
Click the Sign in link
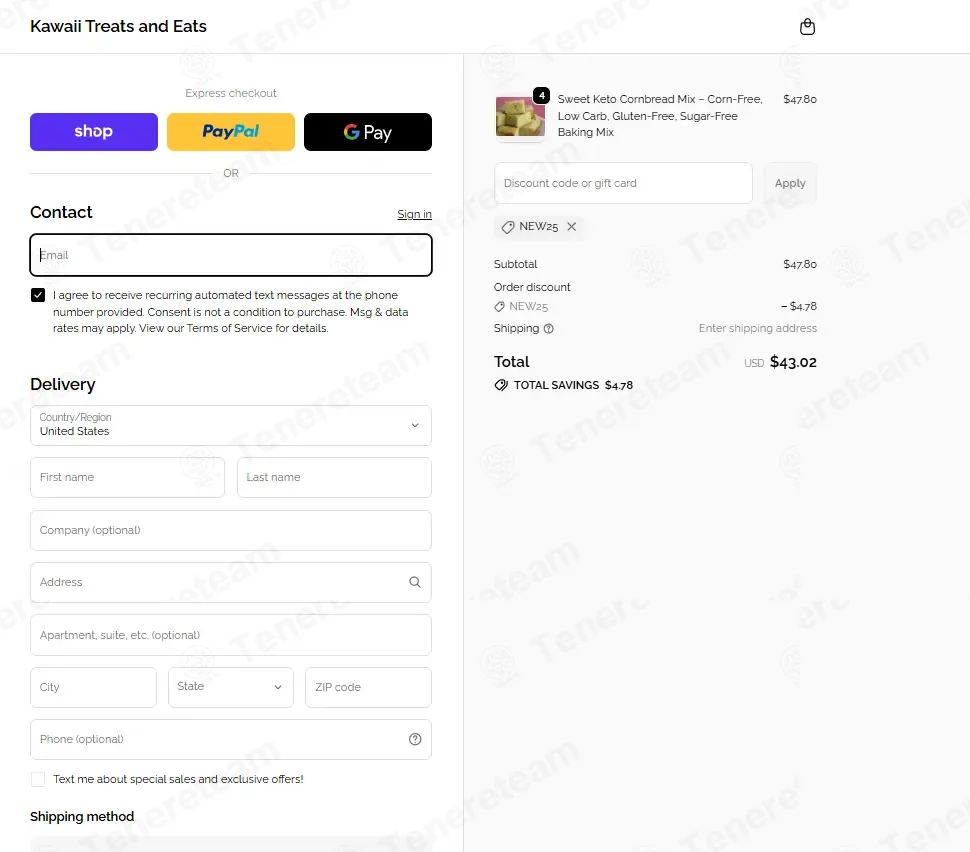pyautogui.click(x=414, y=214)
